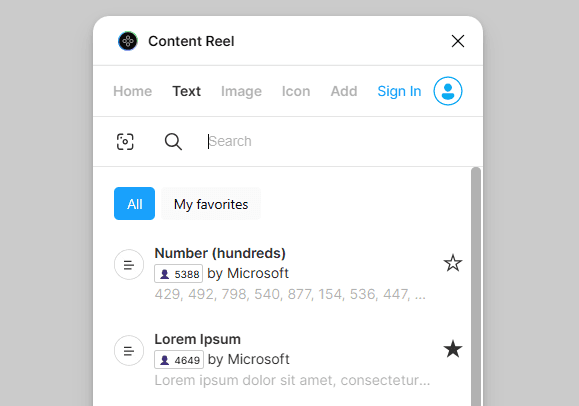Select the Text tab
The width and height of the screenshot is (579, 406).
[x=187, y=91]
